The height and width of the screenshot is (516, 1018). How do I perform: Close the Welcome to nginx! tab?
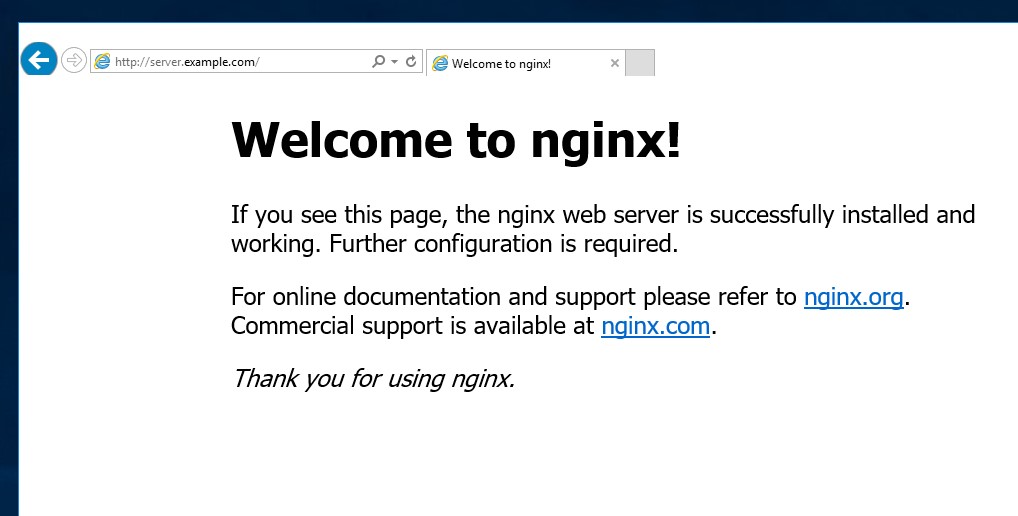coord(614,63)
